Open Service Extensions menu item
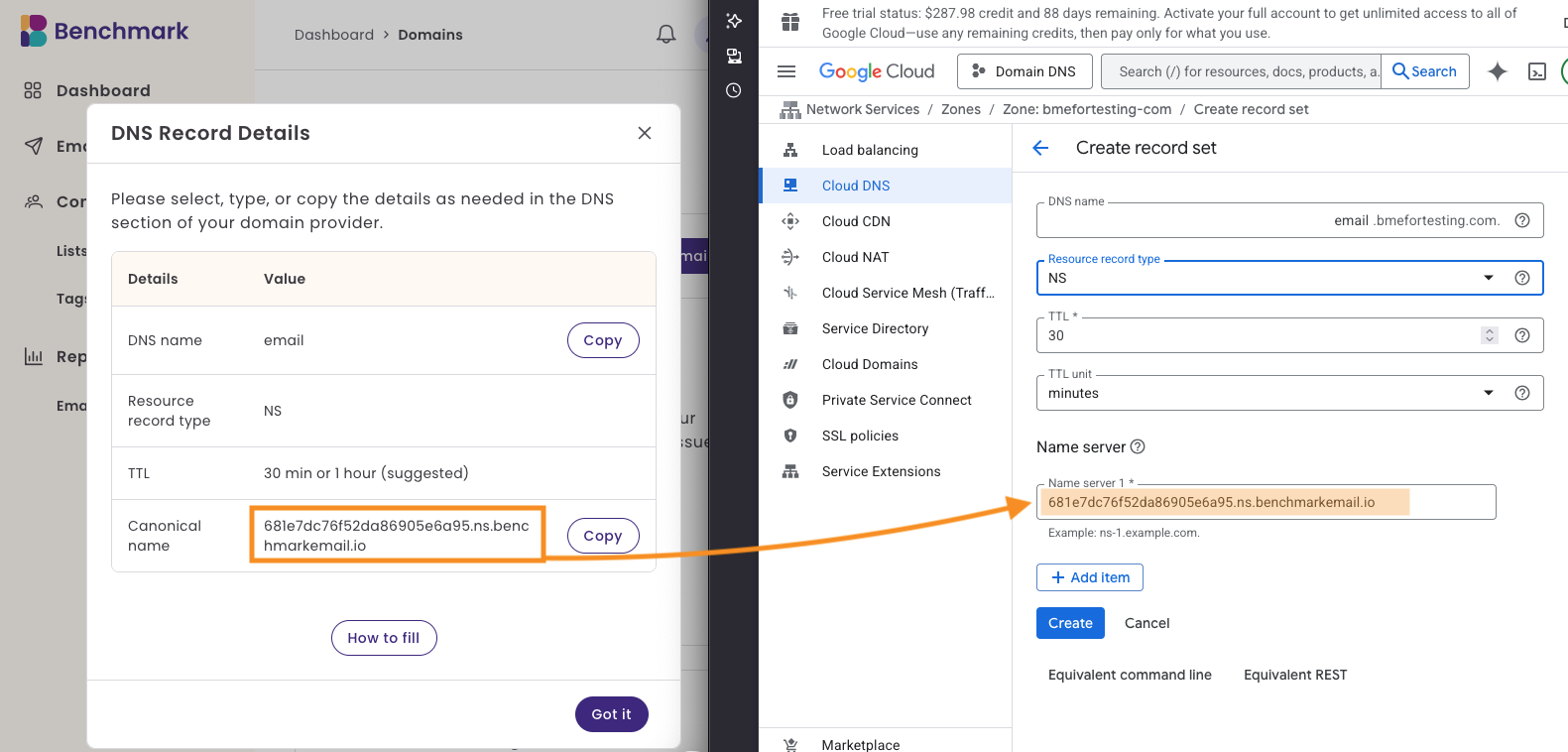This screenshot has width=1568, height=752. pos(886,471)
